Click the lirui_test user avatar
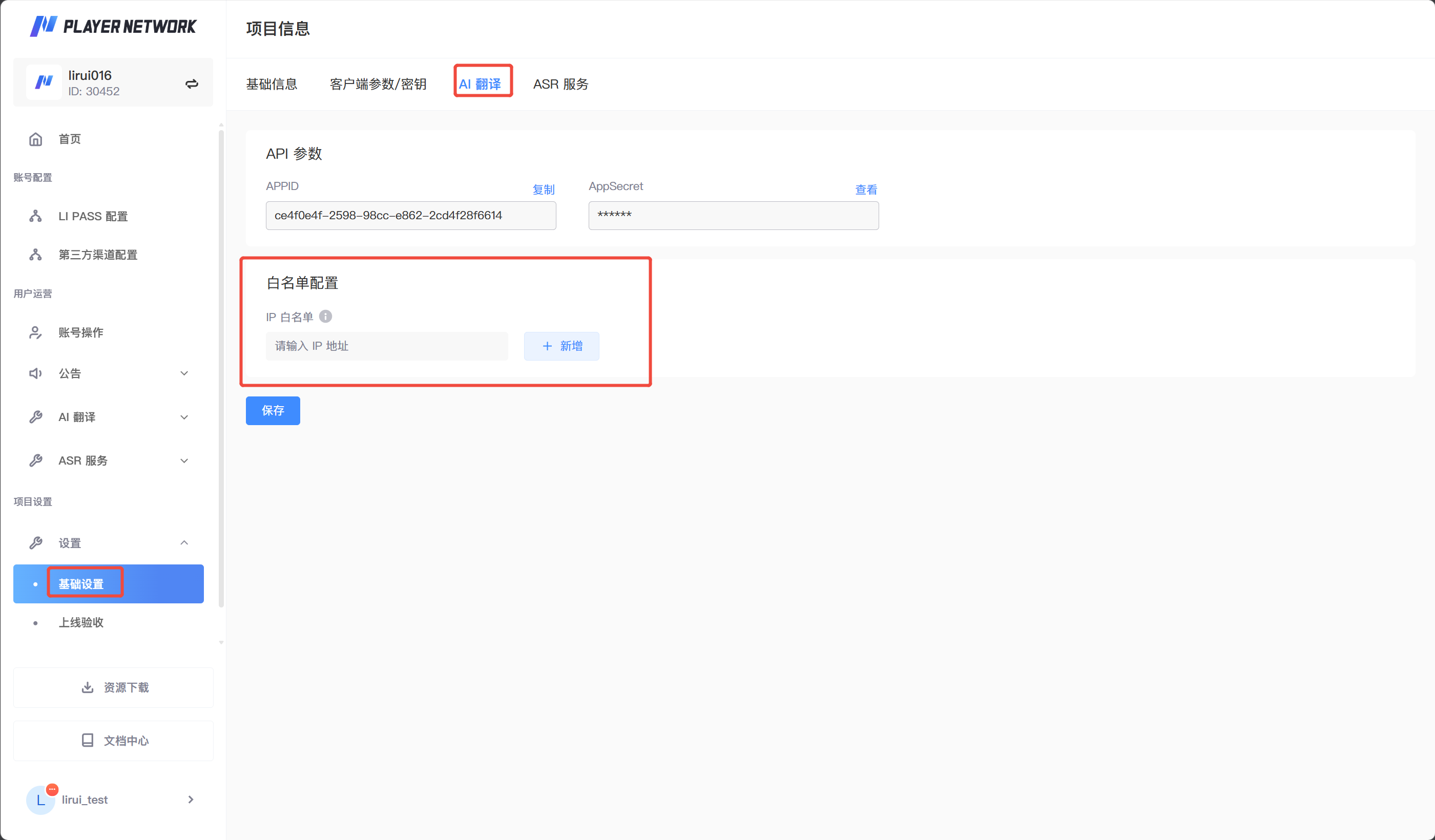 click(x=41, y=799)
